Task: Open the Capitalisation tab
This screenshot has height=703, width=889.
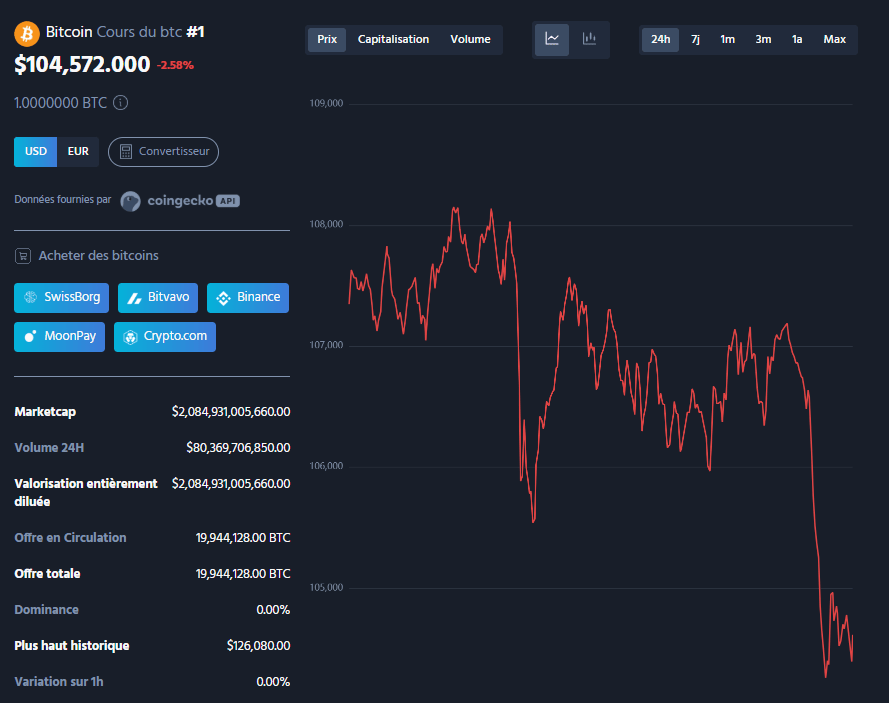Action: [x=393, y=39]
